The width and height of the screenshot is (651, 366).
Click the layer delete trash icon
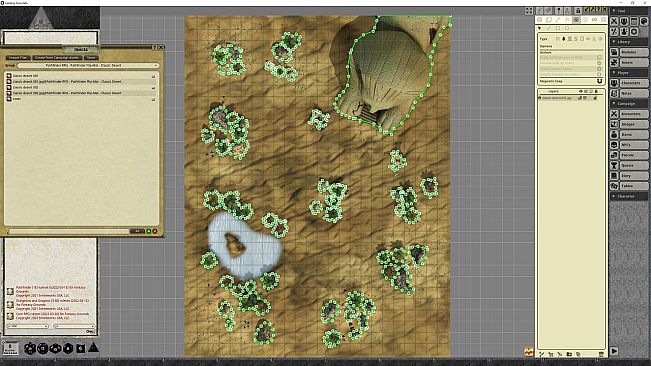click(601, 354)
